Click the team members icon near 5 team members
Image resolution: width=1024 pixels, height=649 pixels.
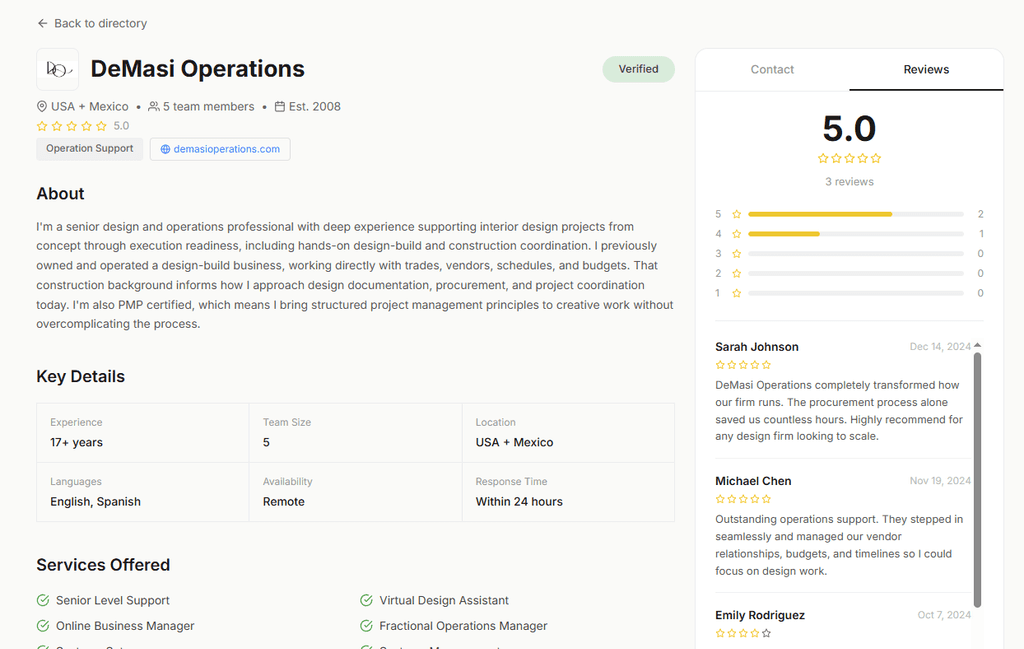tap(153, 106)
